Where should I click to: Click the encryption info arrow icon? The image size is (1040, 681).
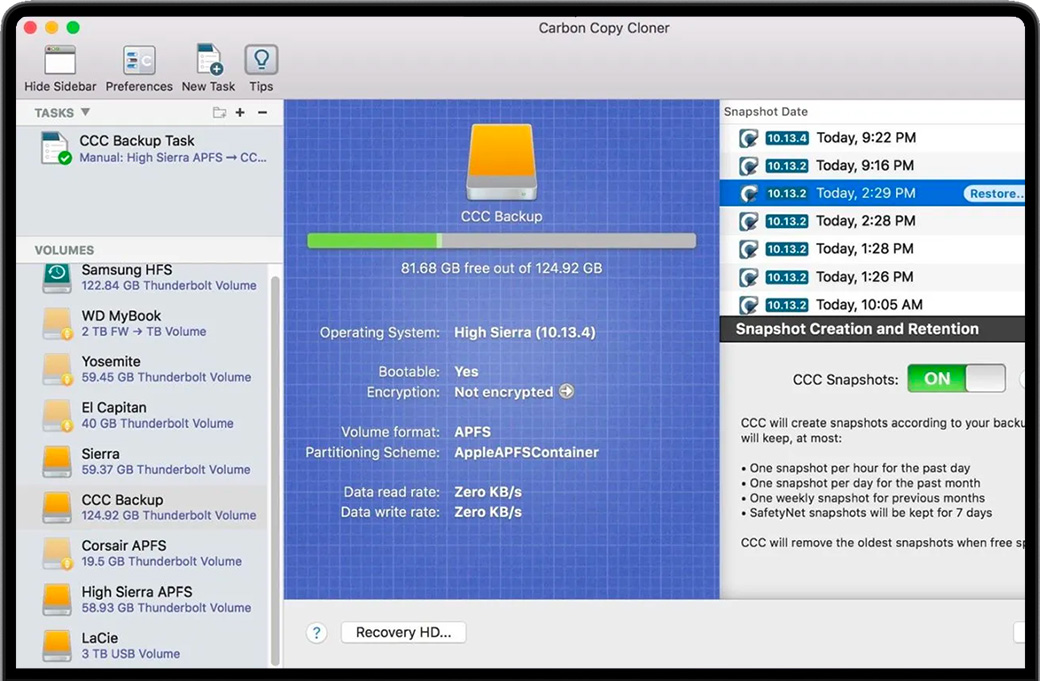pos(567,392)
